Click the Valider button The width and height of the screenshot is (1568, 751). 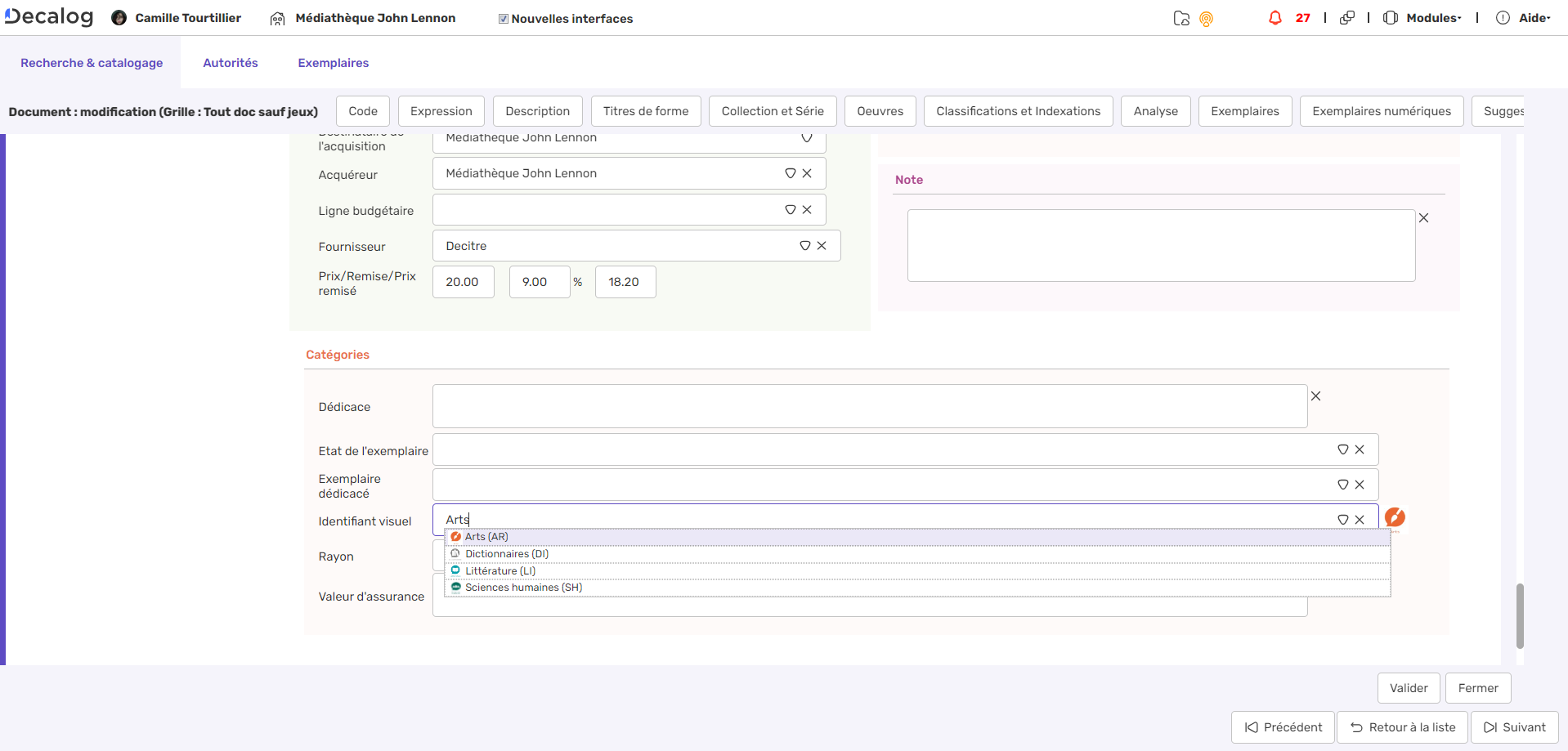[x=1408, y=687]
